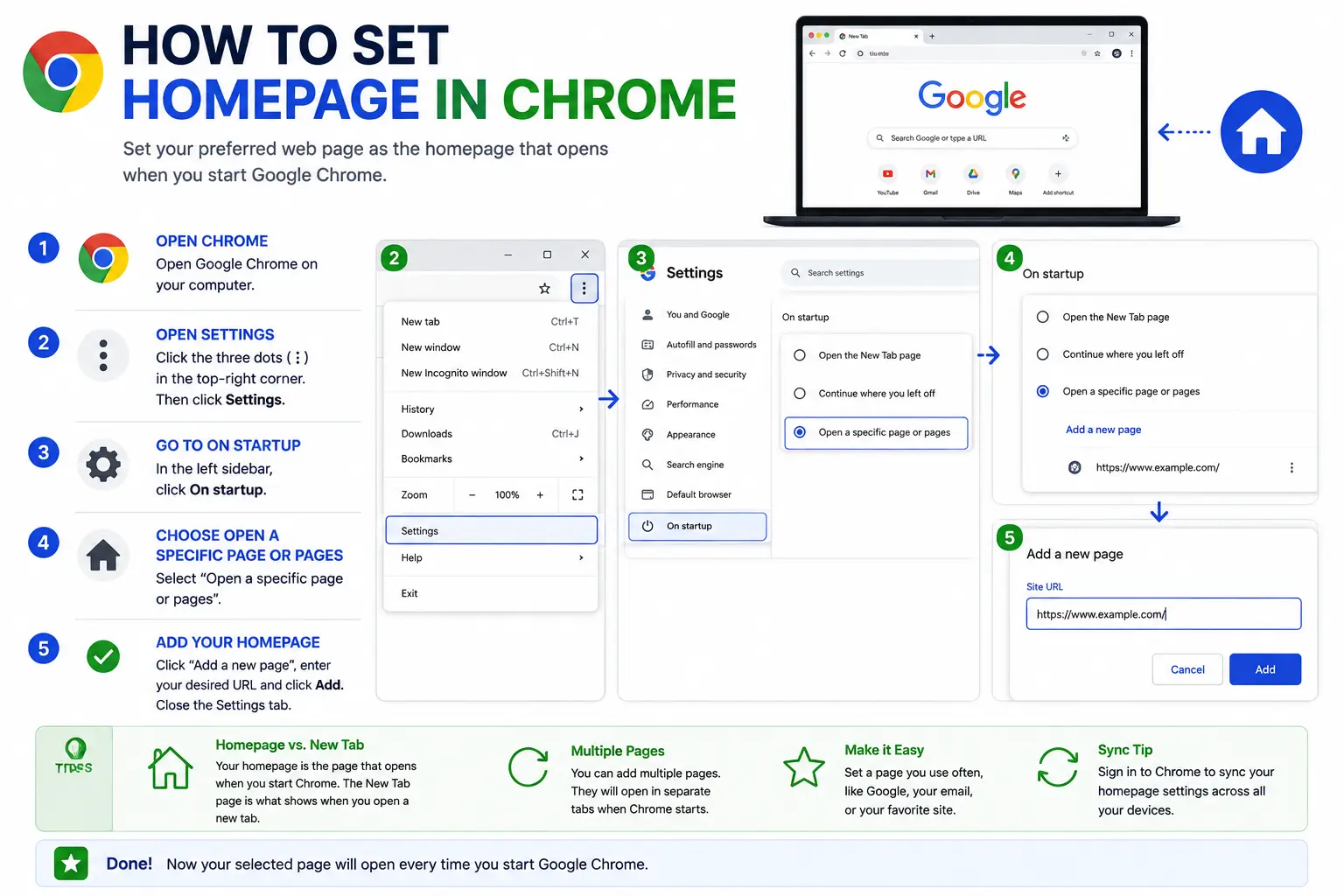Screen dimensions: 1344x896
Task: Choose Open a specific page or pages in step 4 panel
Action: coord(1043,391)
